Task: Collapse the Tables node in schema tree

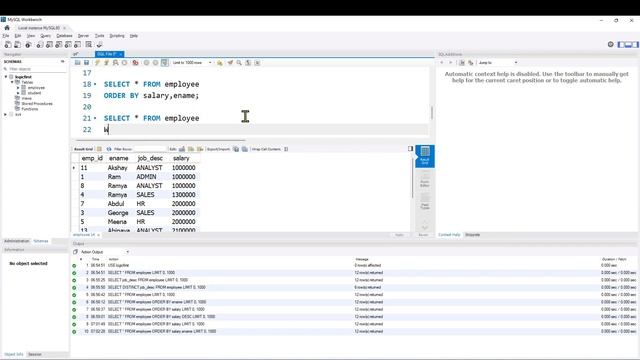Action: pos(12,82)
